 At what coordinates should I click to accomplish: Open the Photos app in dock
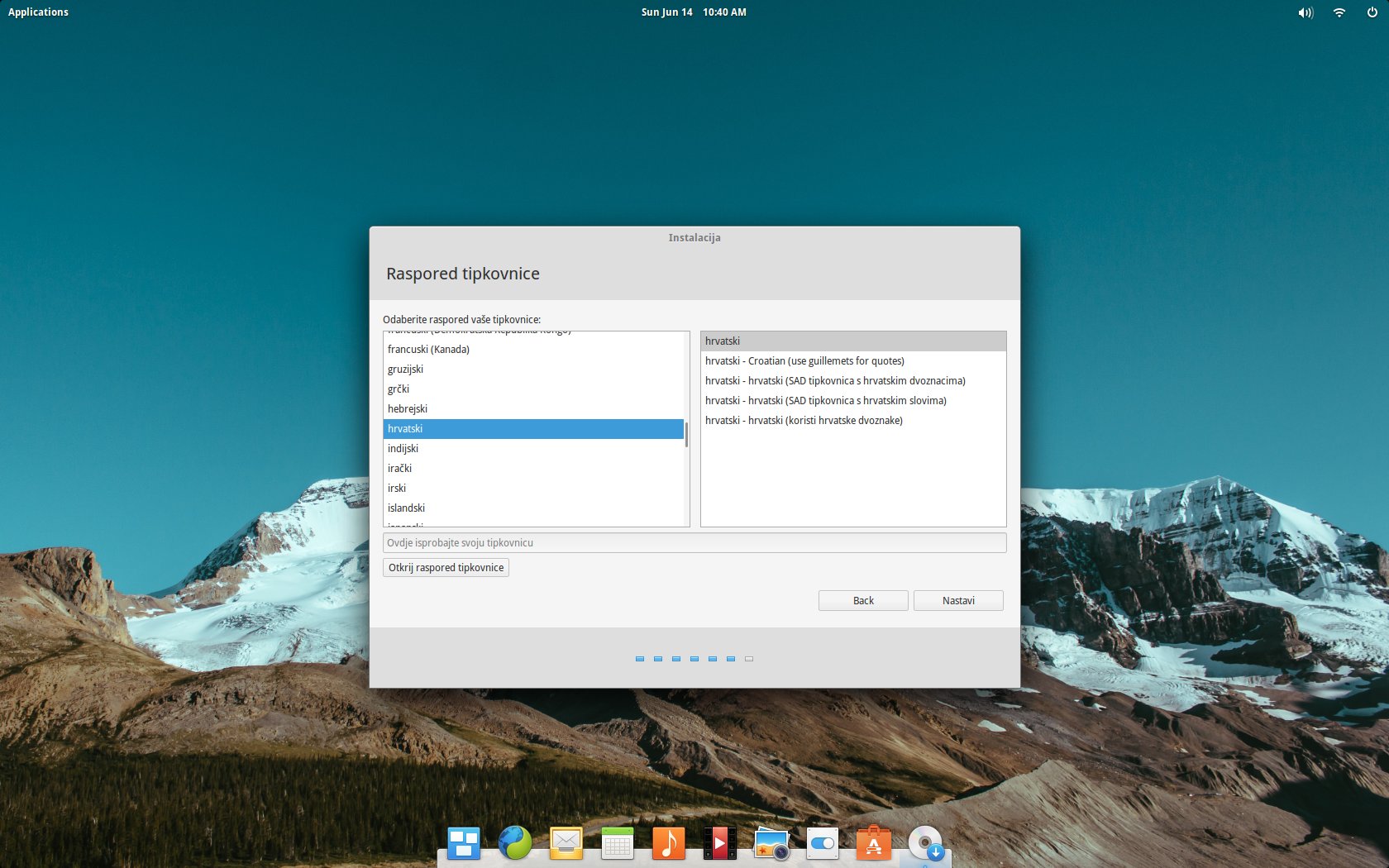pyautogui.click(x=771, y=843)
